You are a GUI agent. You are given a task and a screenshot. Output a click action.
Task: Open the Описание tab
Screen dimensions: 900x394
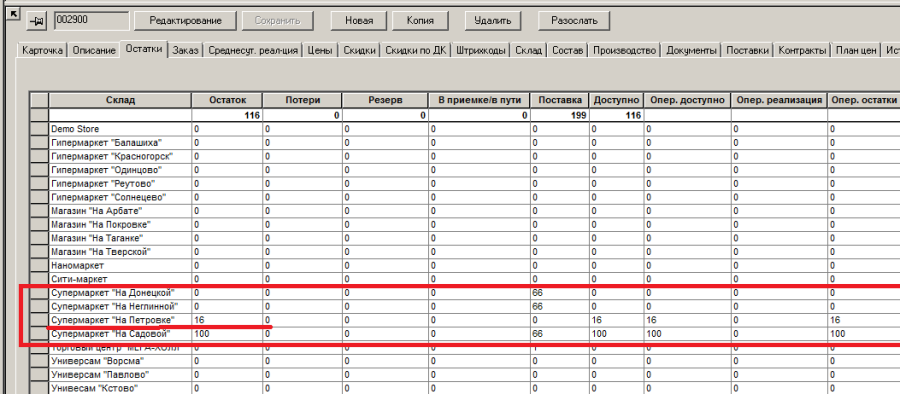[94, 51]
